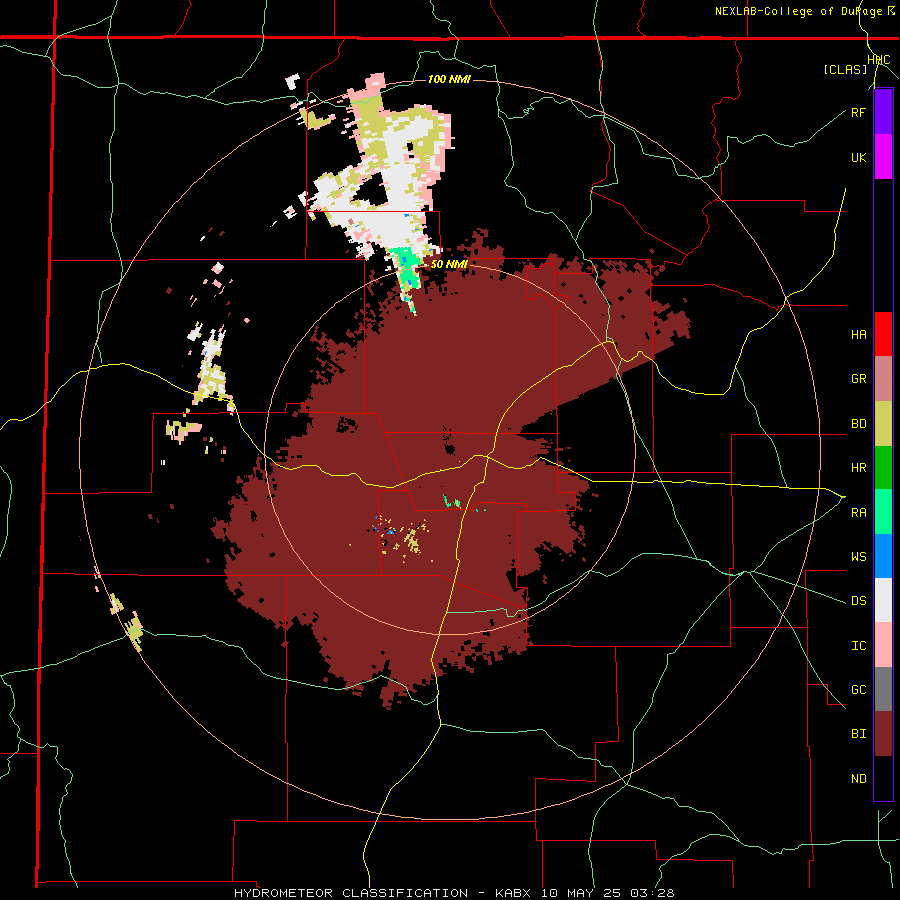Click the HR legend label

pyautogui.click(x=858, y=468)
